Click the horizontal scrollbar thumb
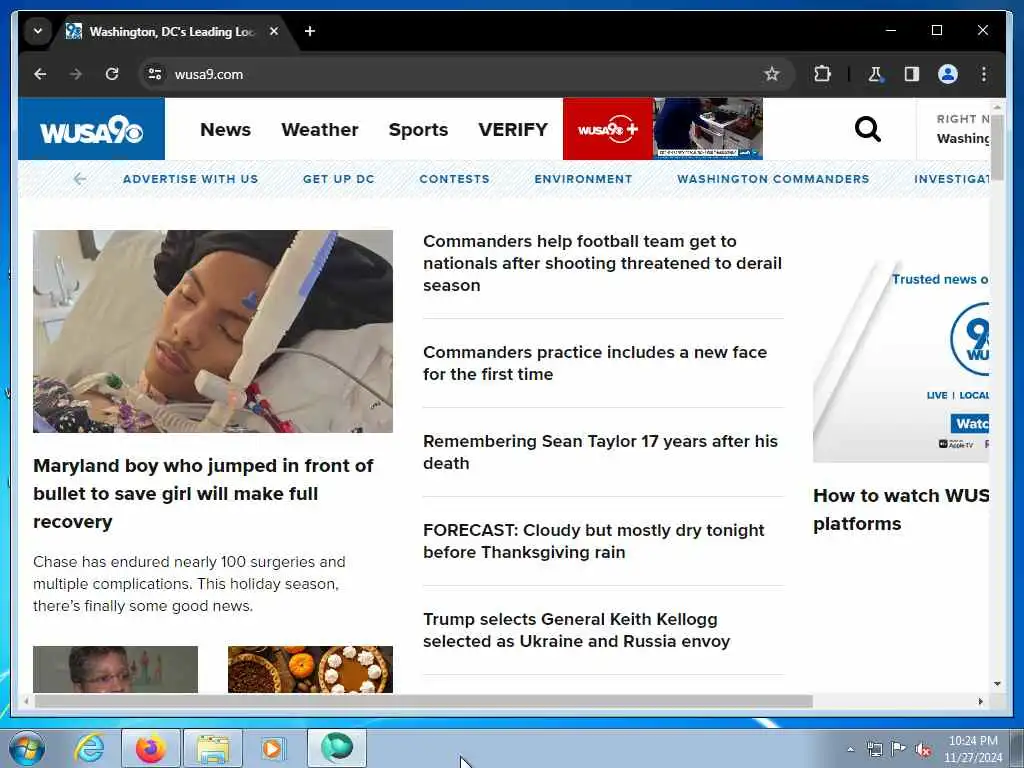The height and width of the screenshot is (768, 1024). (x=424, y=701)
